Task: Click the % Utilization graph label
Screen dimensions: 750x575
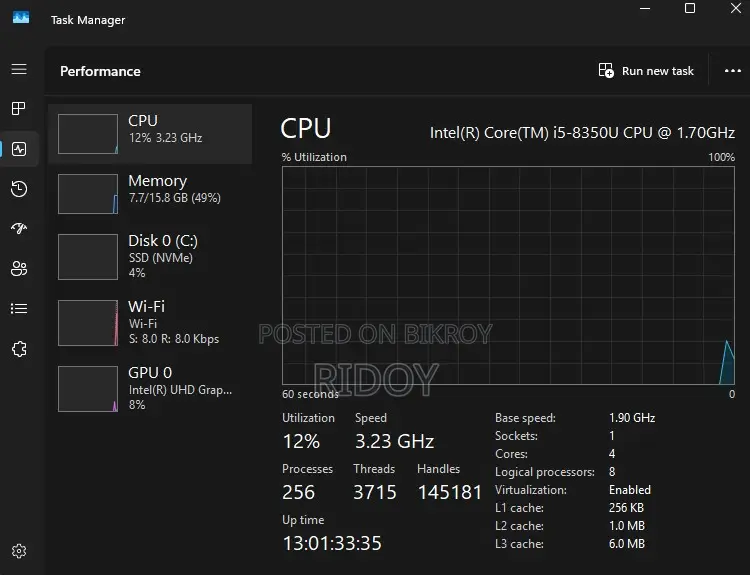Action: click(x=314, y=157)
